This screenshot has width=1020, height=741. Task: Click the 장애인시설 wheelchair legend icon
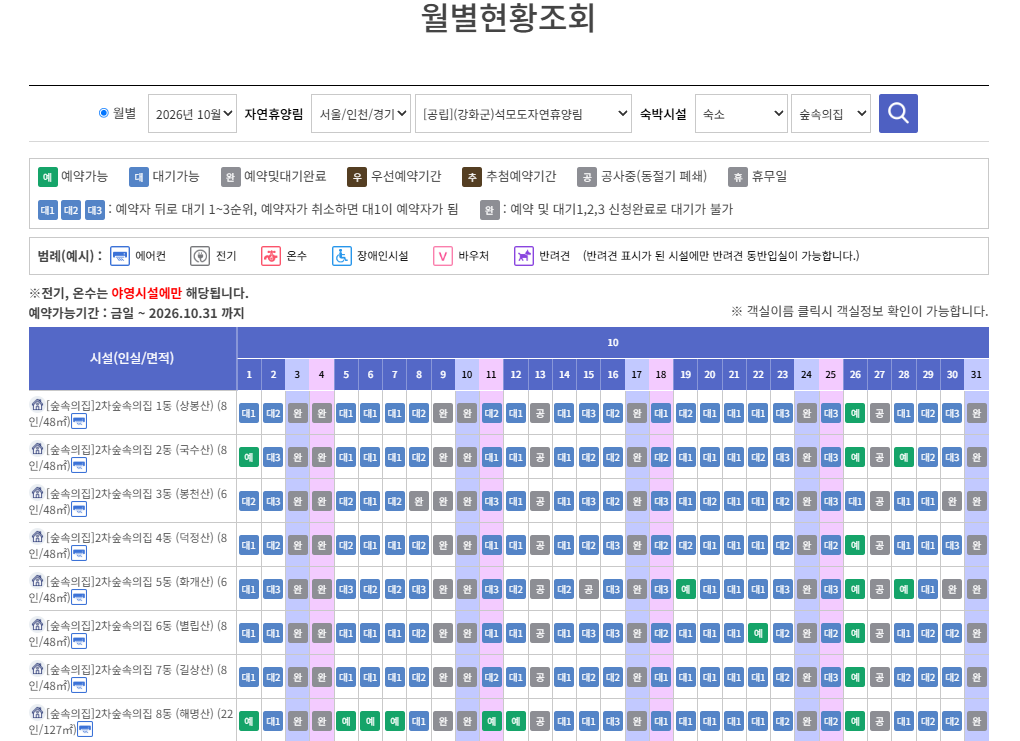(342, 256)
